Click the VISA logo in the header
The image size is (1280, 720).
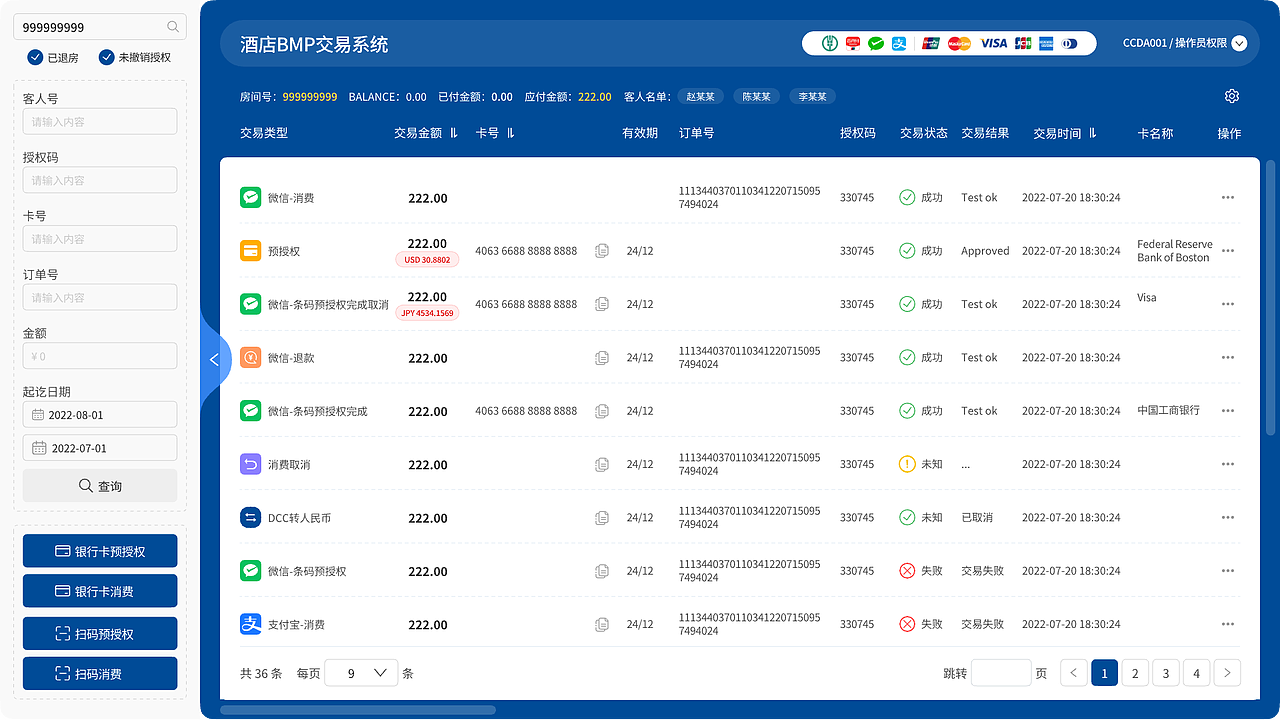pyautogui.click(x=993, y=43)
